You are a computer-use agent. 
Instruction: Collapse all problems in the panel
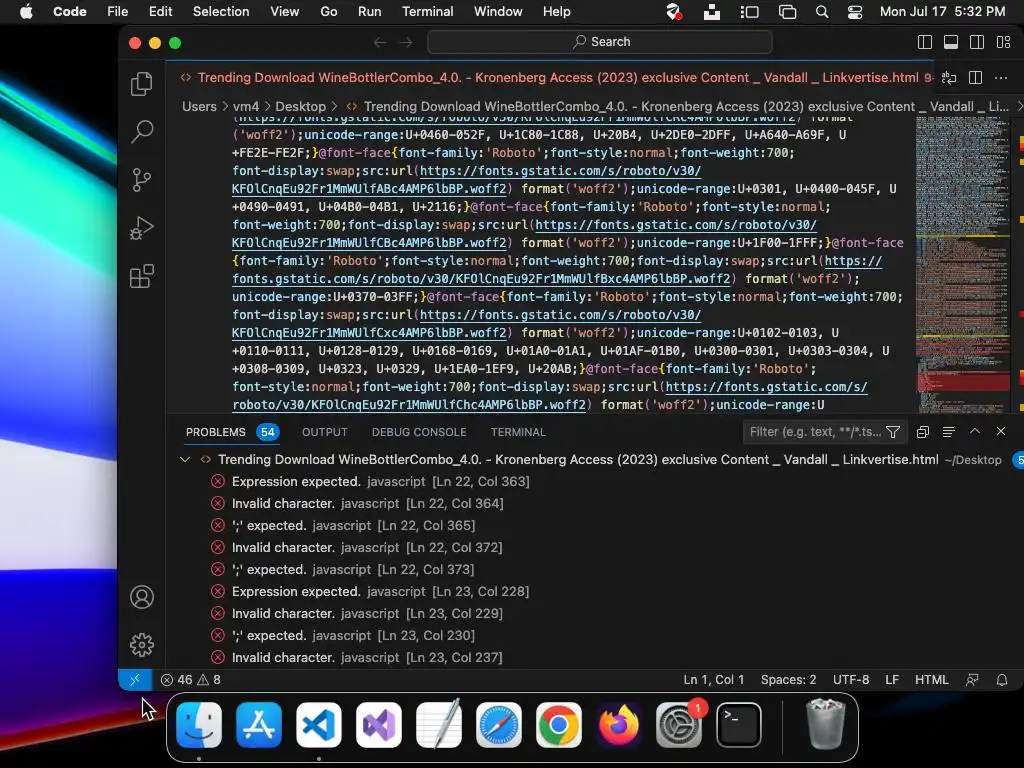click(x=923, y=432)
